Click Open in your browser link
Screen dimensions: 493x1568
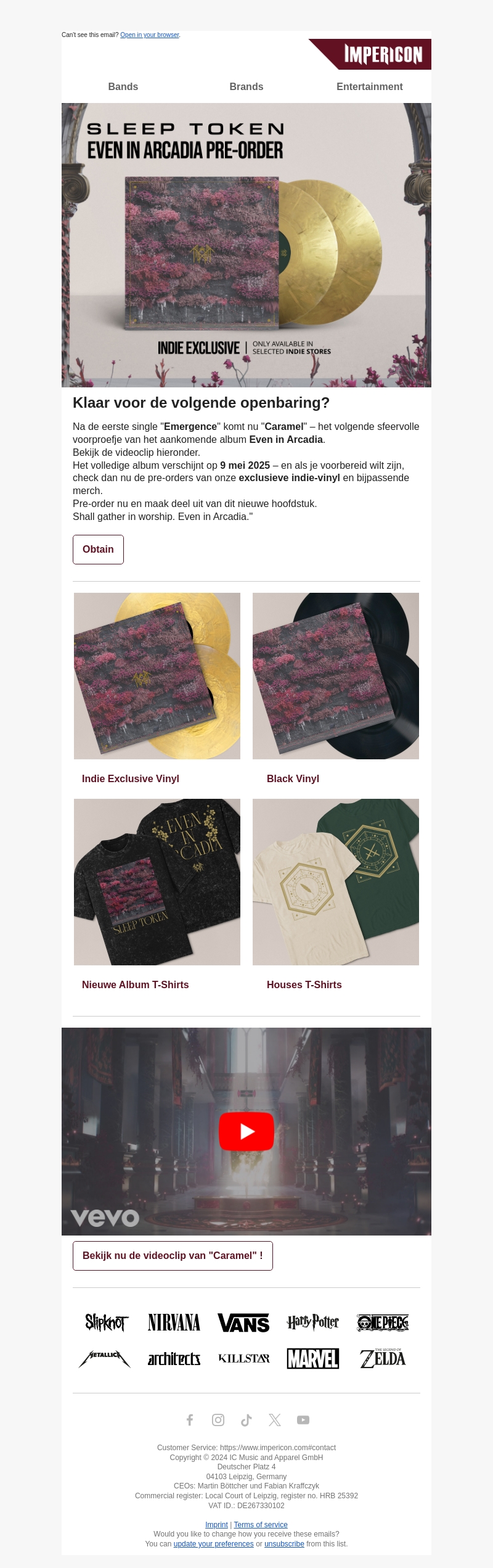pos(150,35)
